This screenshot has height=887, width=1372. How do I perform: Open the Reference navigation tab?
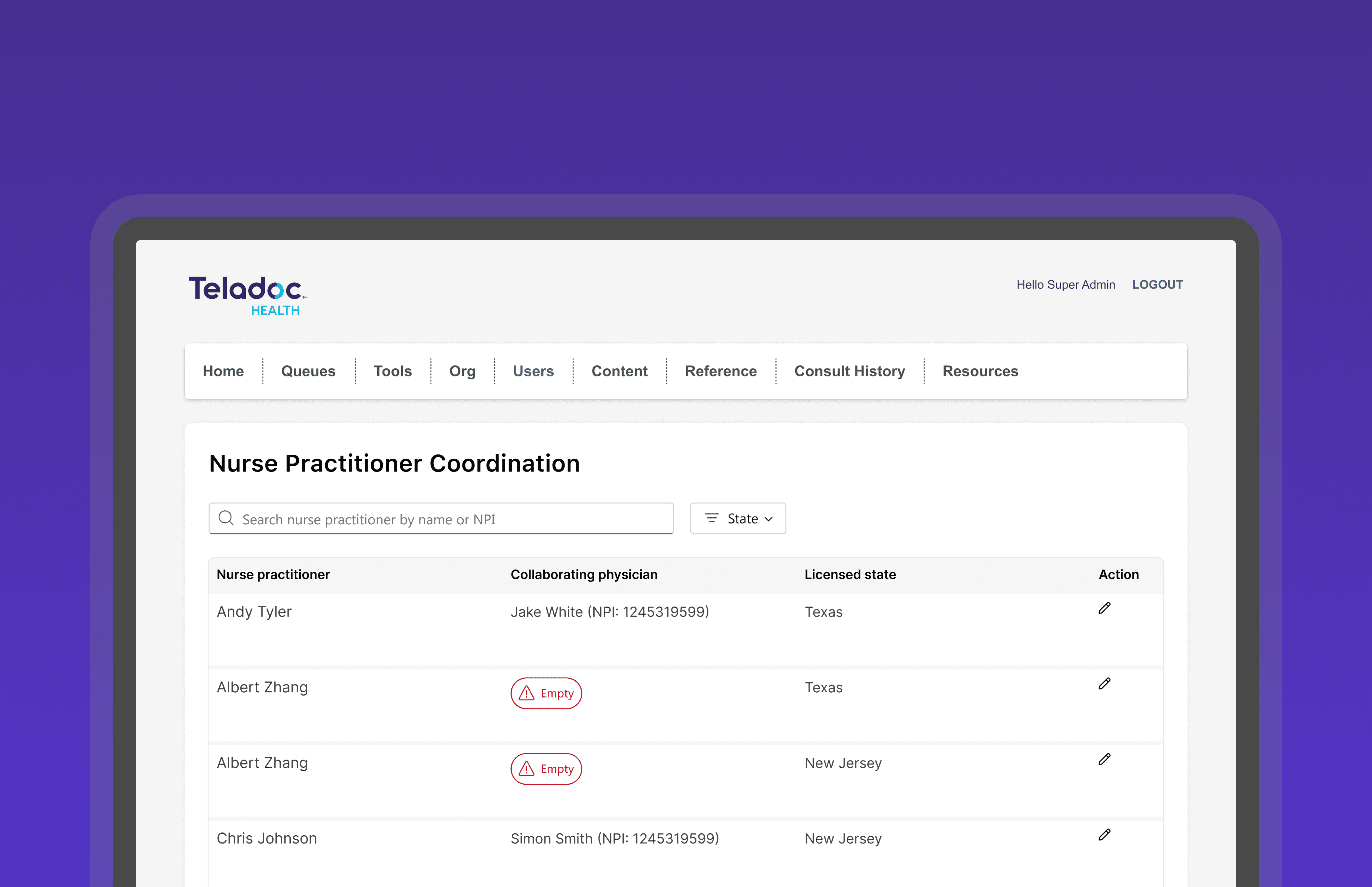(721, 371)
